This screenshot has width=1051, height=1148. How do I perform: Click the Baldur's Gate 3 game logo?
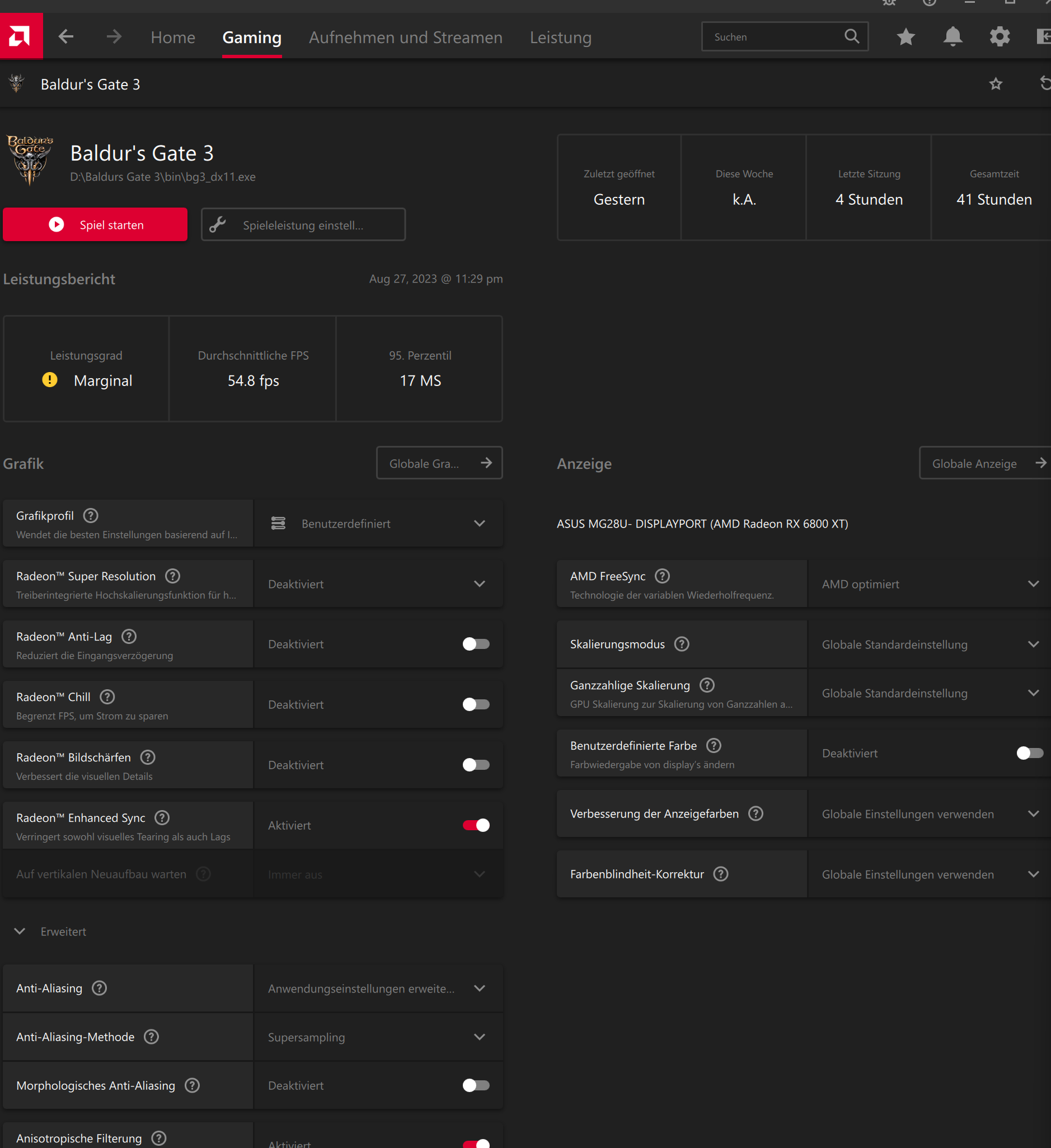(x=30, y=161)
